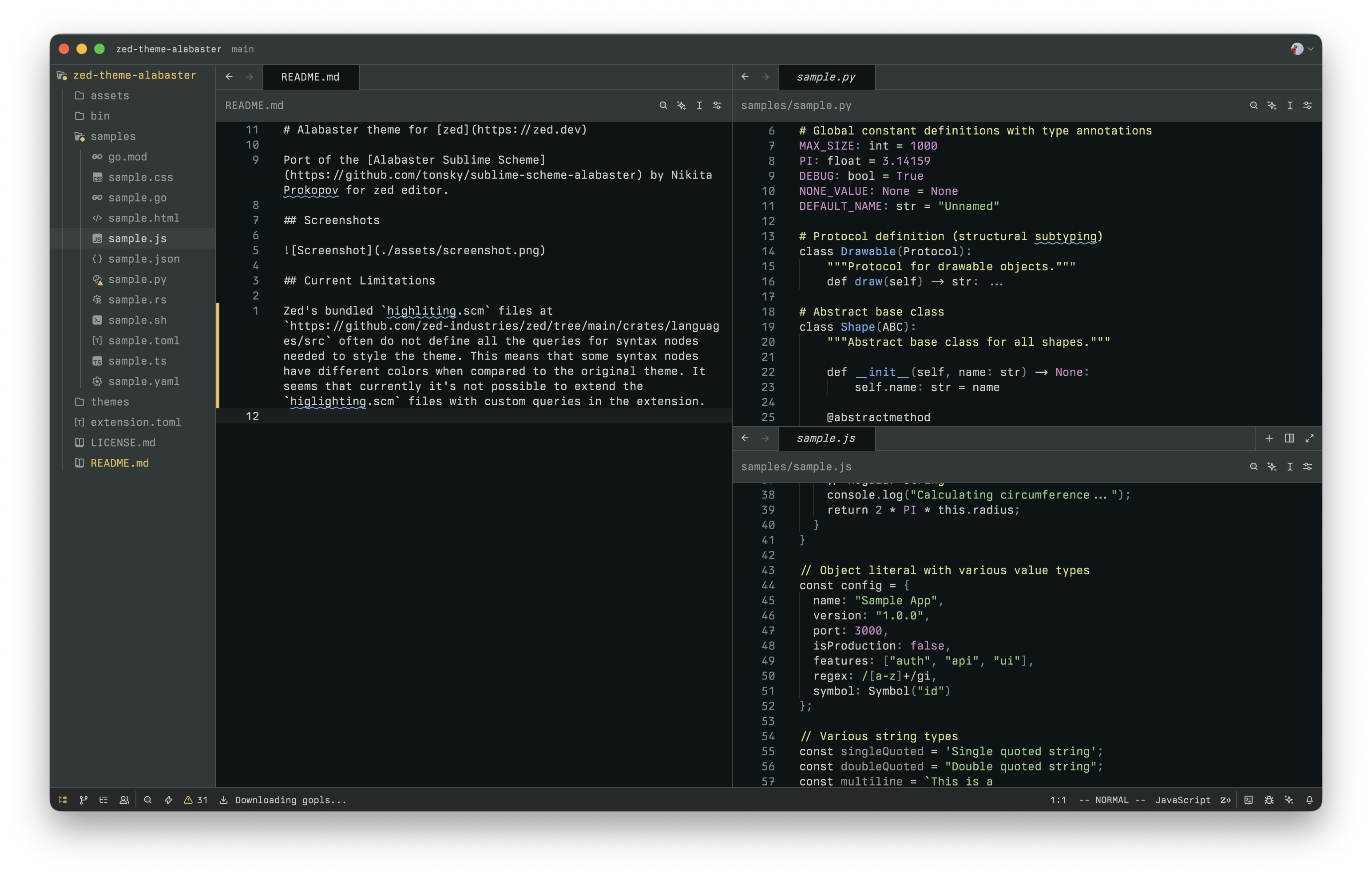Click the Zed edit prediction icon

pyautogui.click(x=1225, y=799)
